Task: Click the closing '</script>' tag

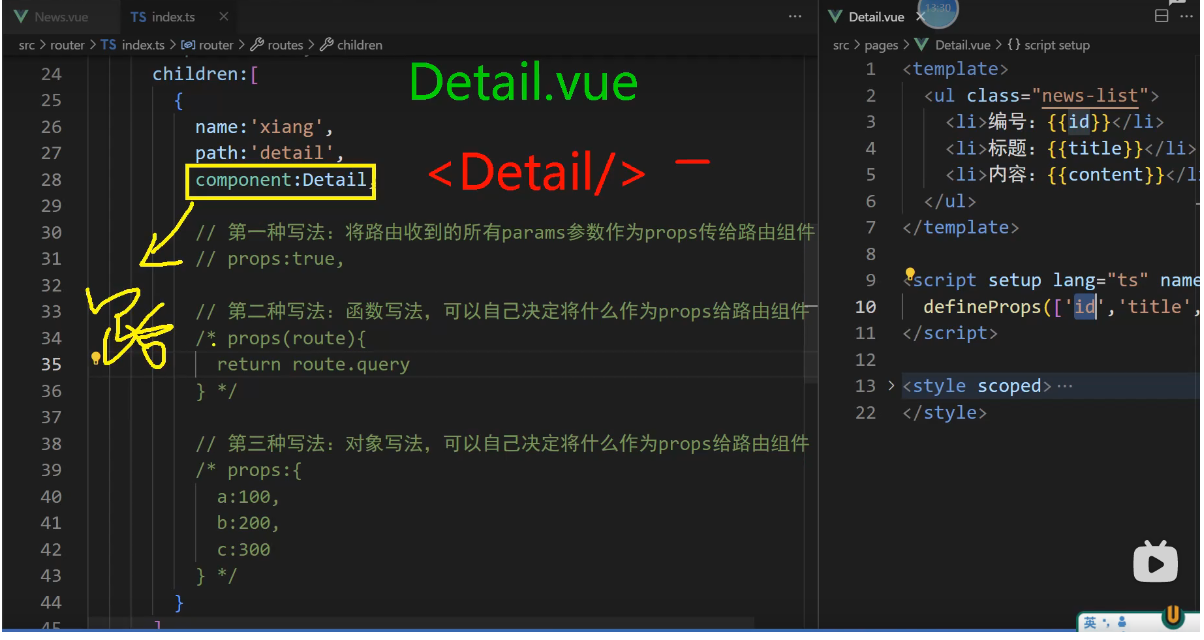Action: [950, 333]
